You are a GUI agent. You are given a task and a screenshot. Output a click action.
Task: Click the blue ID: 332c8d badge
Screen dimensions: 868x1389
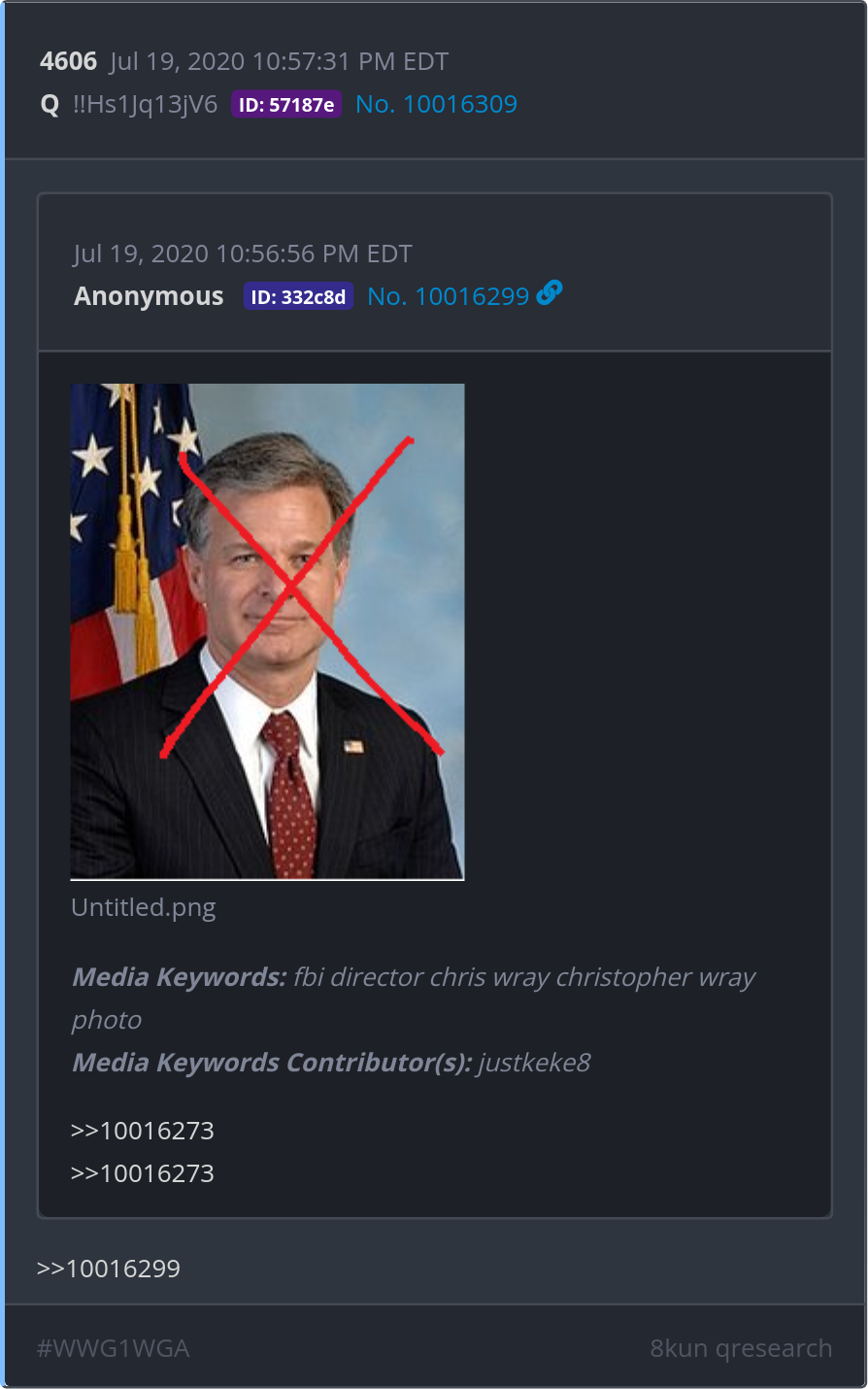298,297
